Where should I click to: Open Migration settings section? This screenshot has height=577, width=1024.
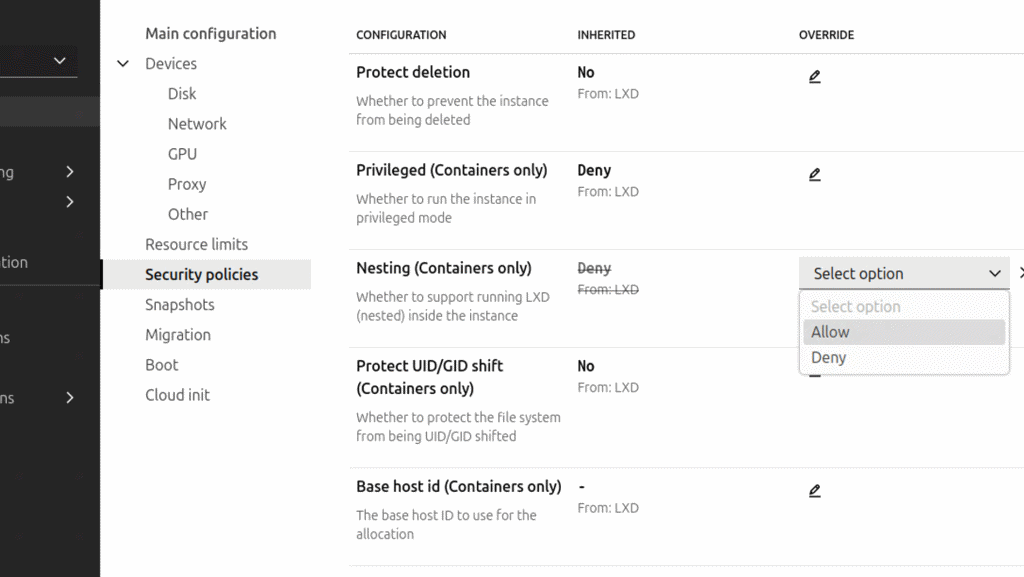178,335
